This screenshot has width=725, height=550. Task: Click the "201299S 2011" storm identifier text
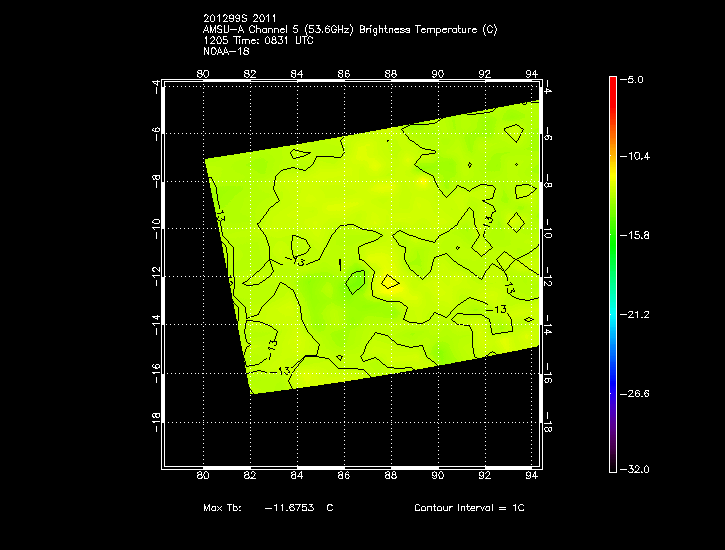(241, 19)
